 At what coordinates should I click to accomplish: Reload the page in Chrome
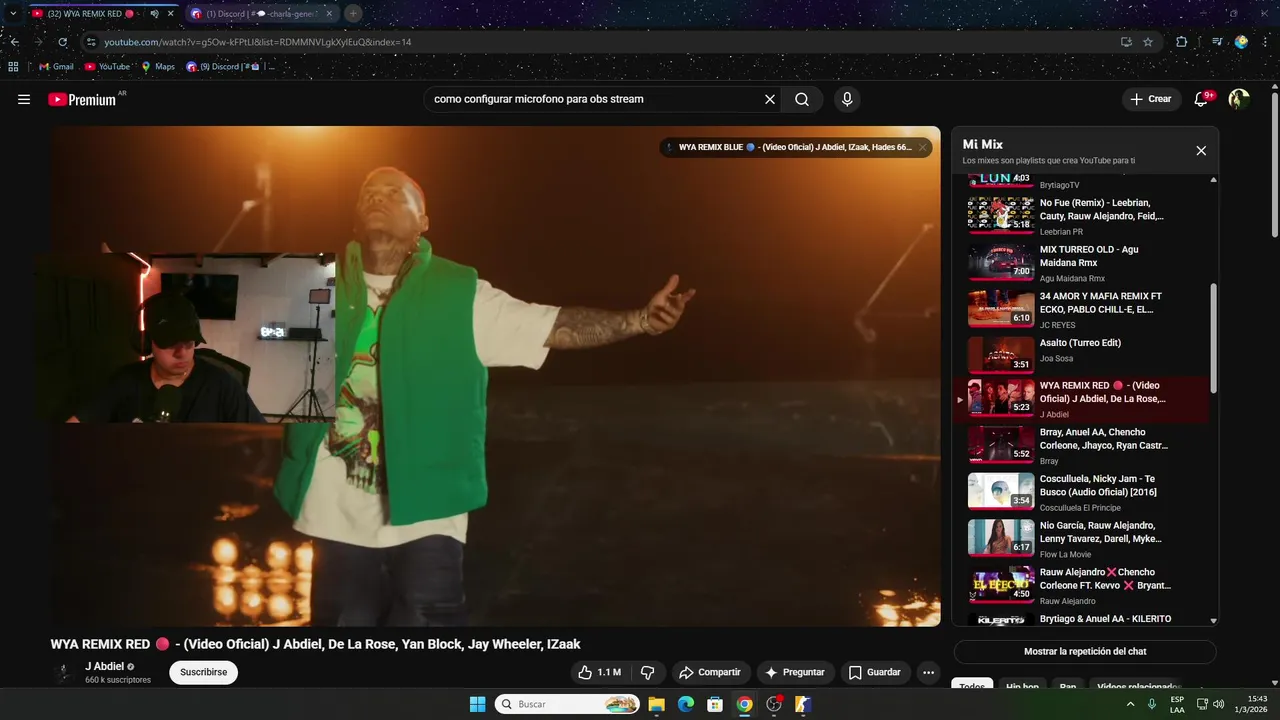[x=63, y=42]
